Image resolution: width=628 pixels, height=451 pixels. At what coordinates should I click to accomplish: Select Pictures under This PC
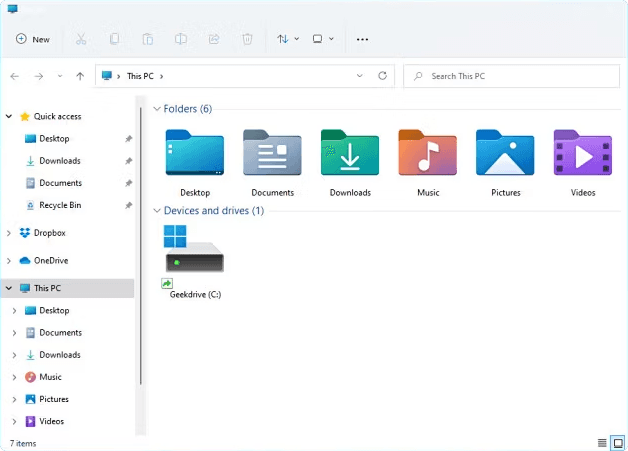click(54, 399)
